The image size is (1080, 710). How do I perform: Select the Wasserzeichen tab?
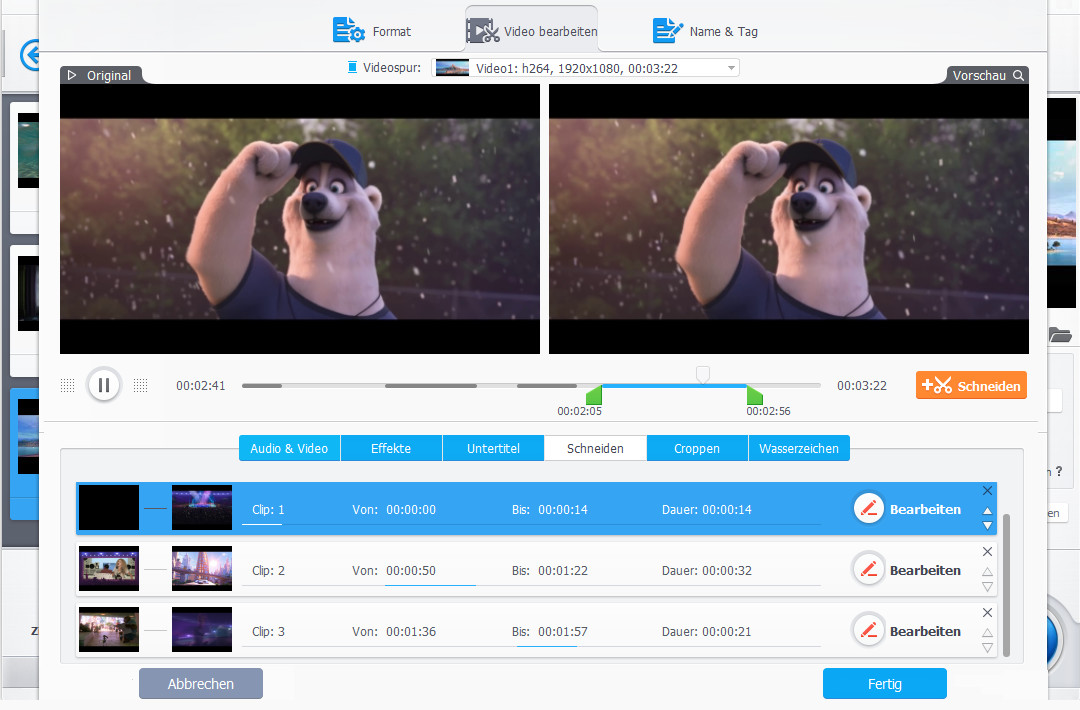(799, 448)
